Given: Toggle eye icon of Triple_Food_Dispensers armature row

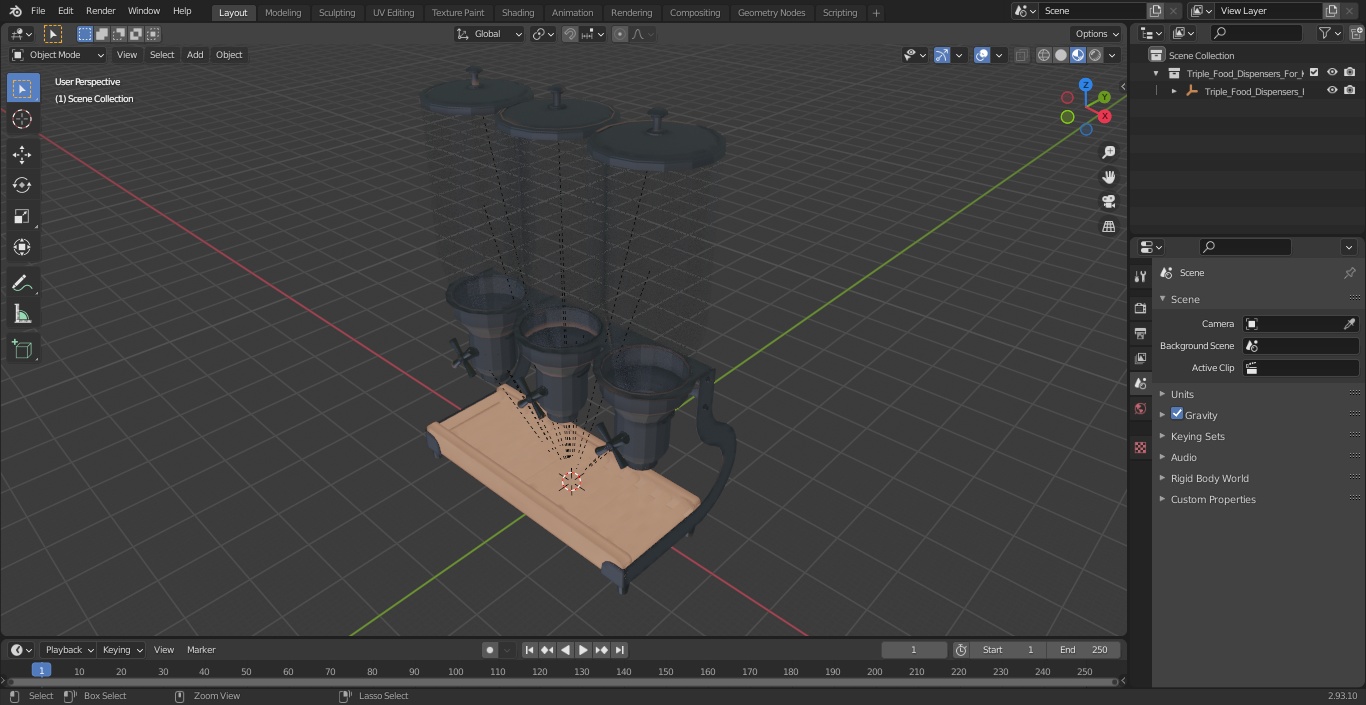Looking at the screenshot, I should pyautogui.click(x=1332, y=91).
